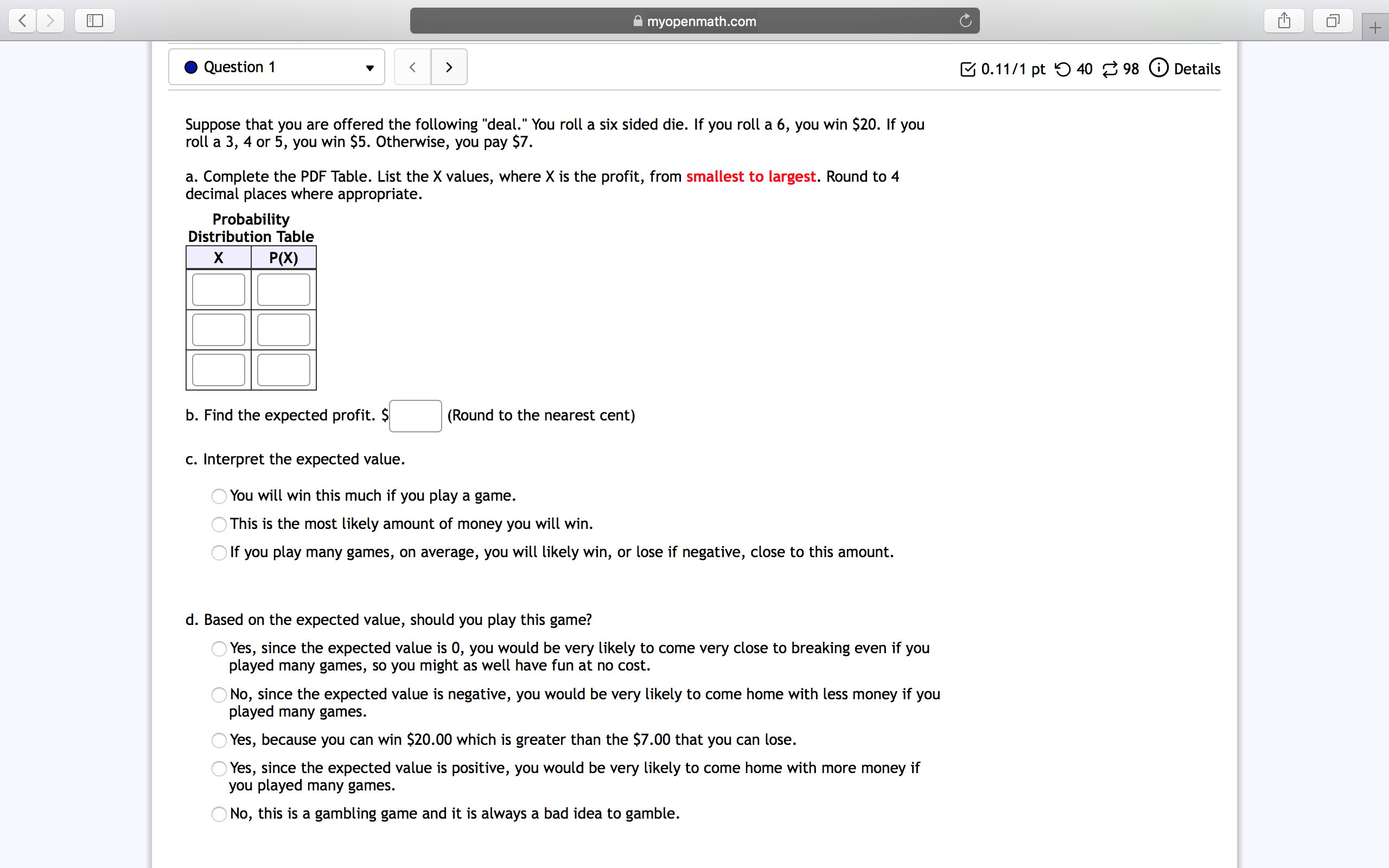The height and width of the screenshot is (868, 1389).
Task: Open the tab overview icon
Action: (1332, 21)
